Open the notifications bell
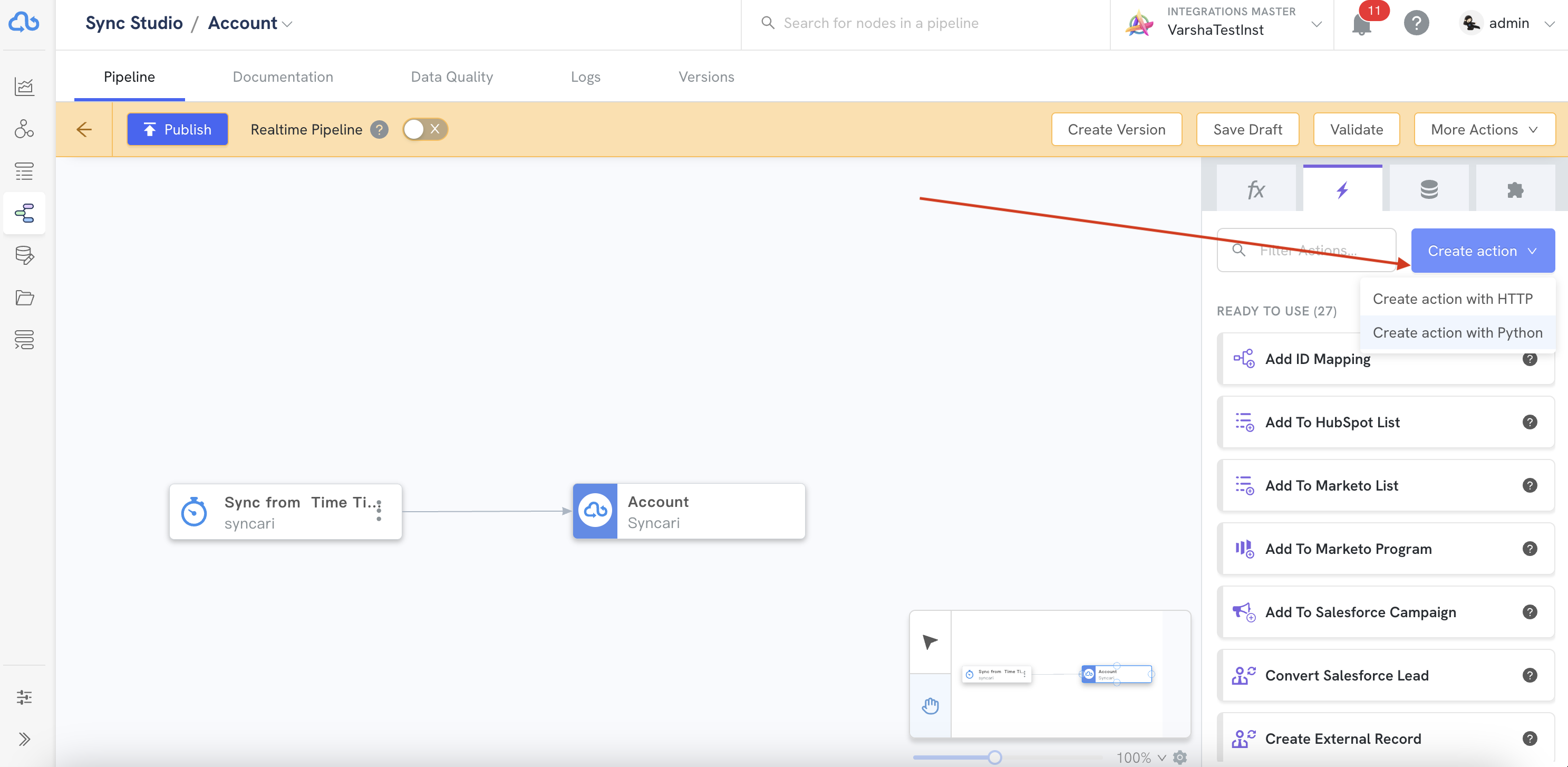 click(1362, 24)
